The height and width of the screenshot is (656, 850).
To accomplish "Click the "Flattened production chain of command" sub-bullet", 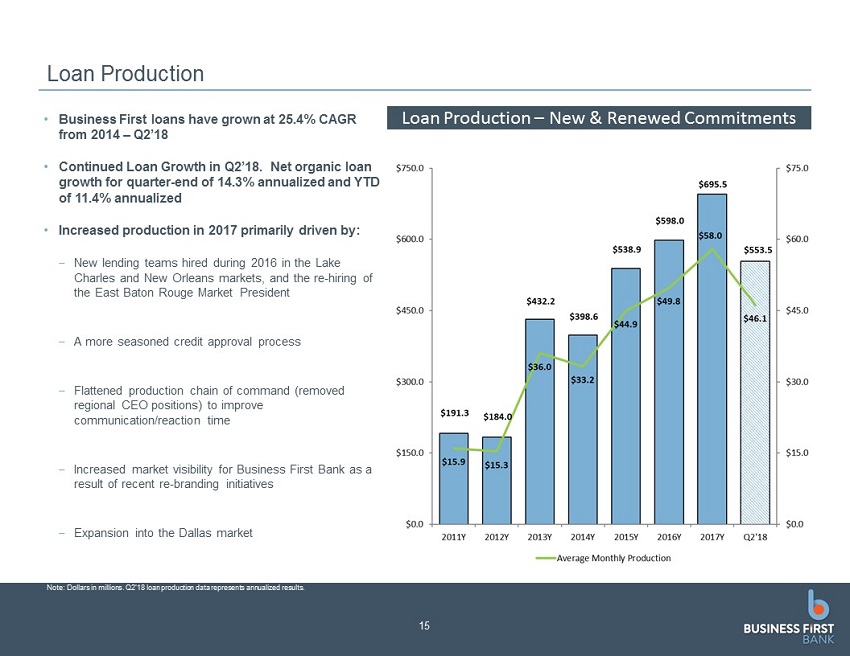I will click(x=209, y=406).
